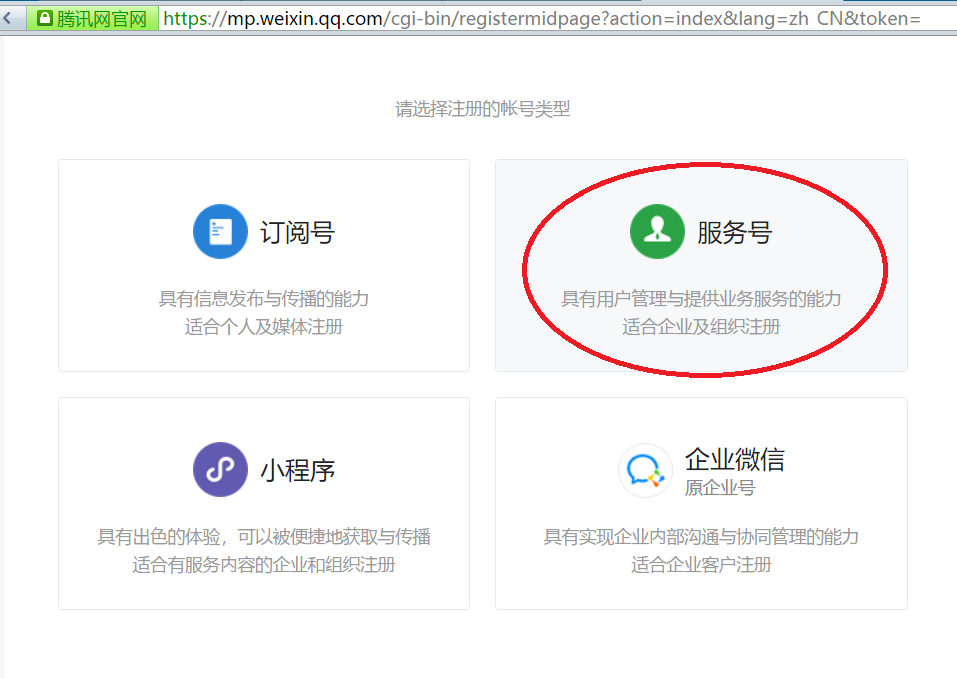Click text 具有信息发布与传播的能力
The width and height of the screenshot is (957, 678).
[264, 298]
